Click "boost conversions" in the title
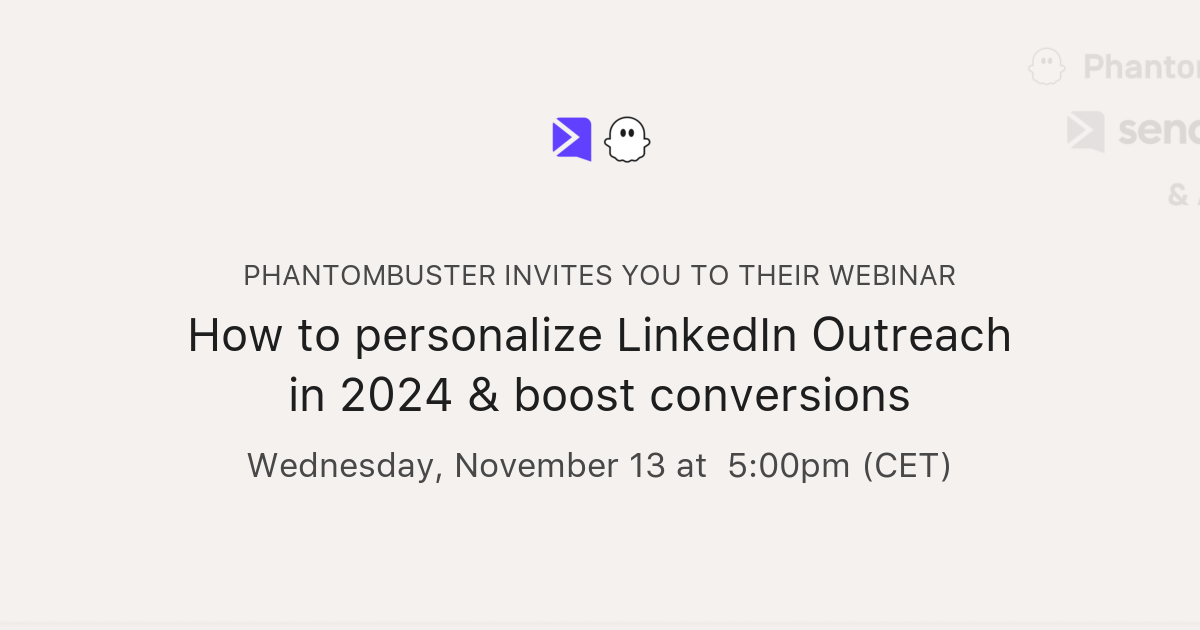 [x=712, y=396]
